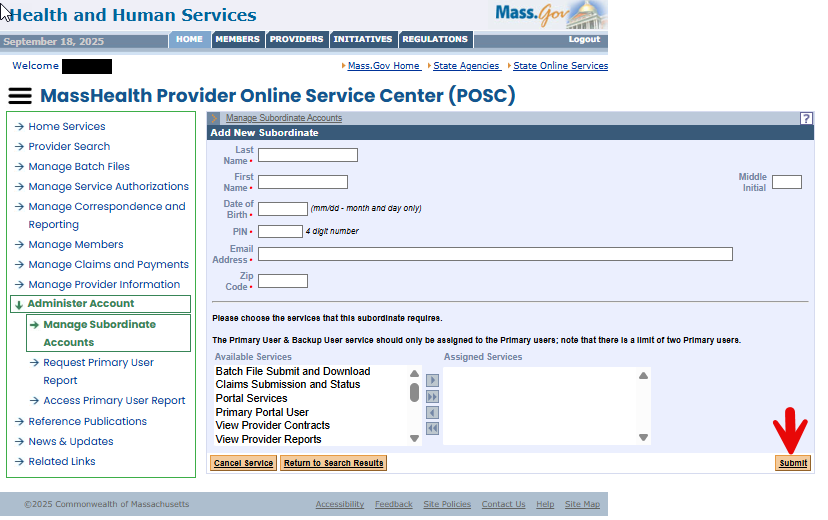Move all services to Assigned with double right arrow

tap(432, 396)
